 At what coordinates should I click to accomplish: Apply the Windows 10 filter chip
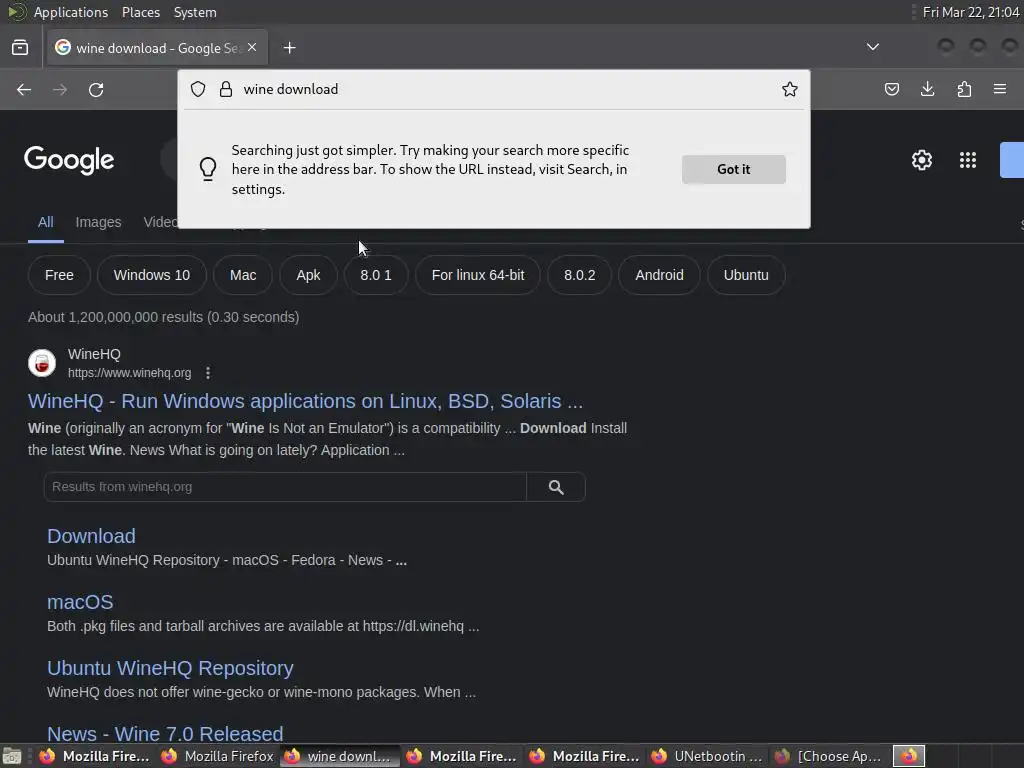[x=152, y=275]
